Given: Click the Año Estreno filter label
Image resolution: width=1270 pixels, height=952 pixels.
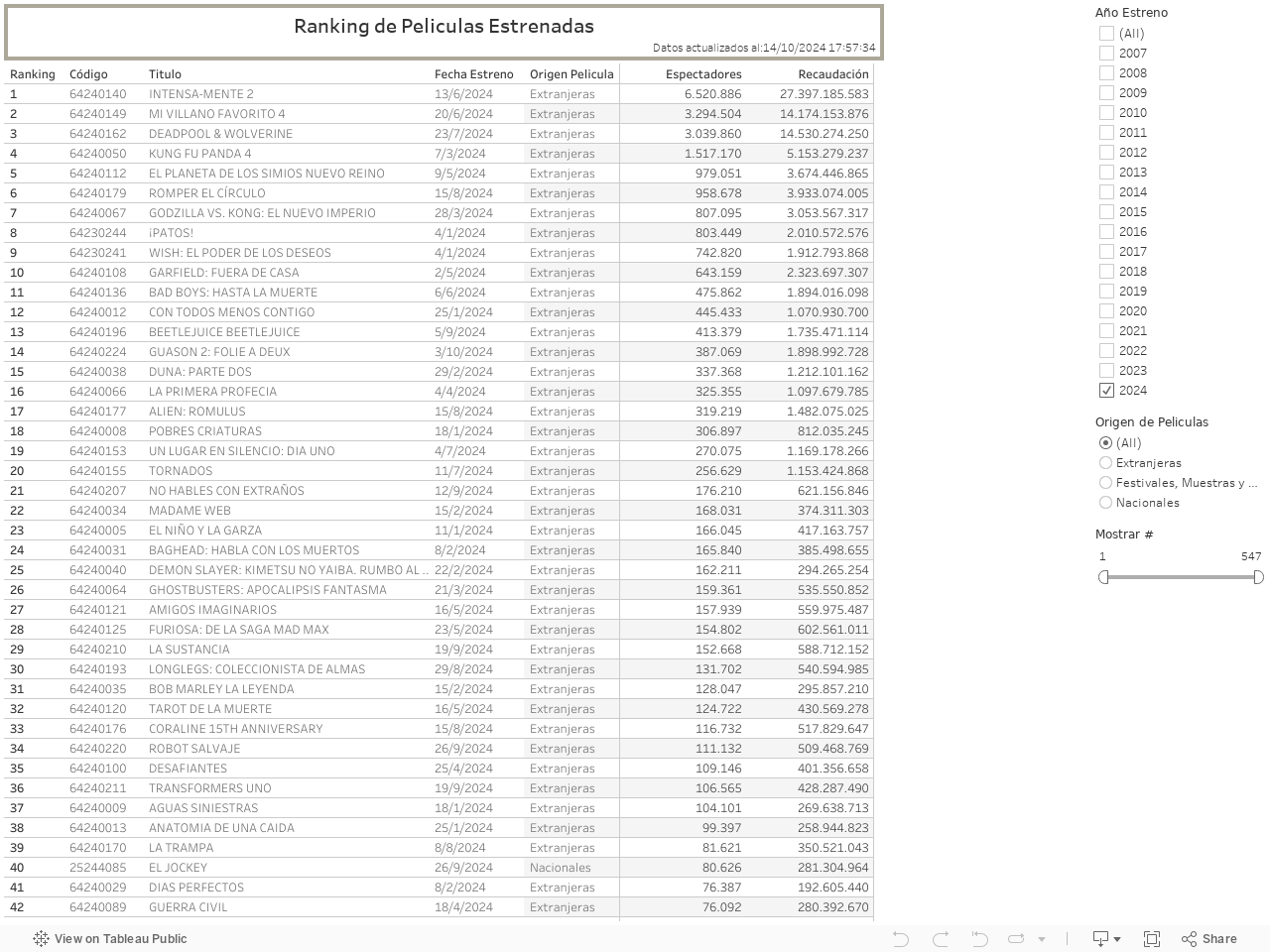Looking at the screenshot, I should point(1131,13).
